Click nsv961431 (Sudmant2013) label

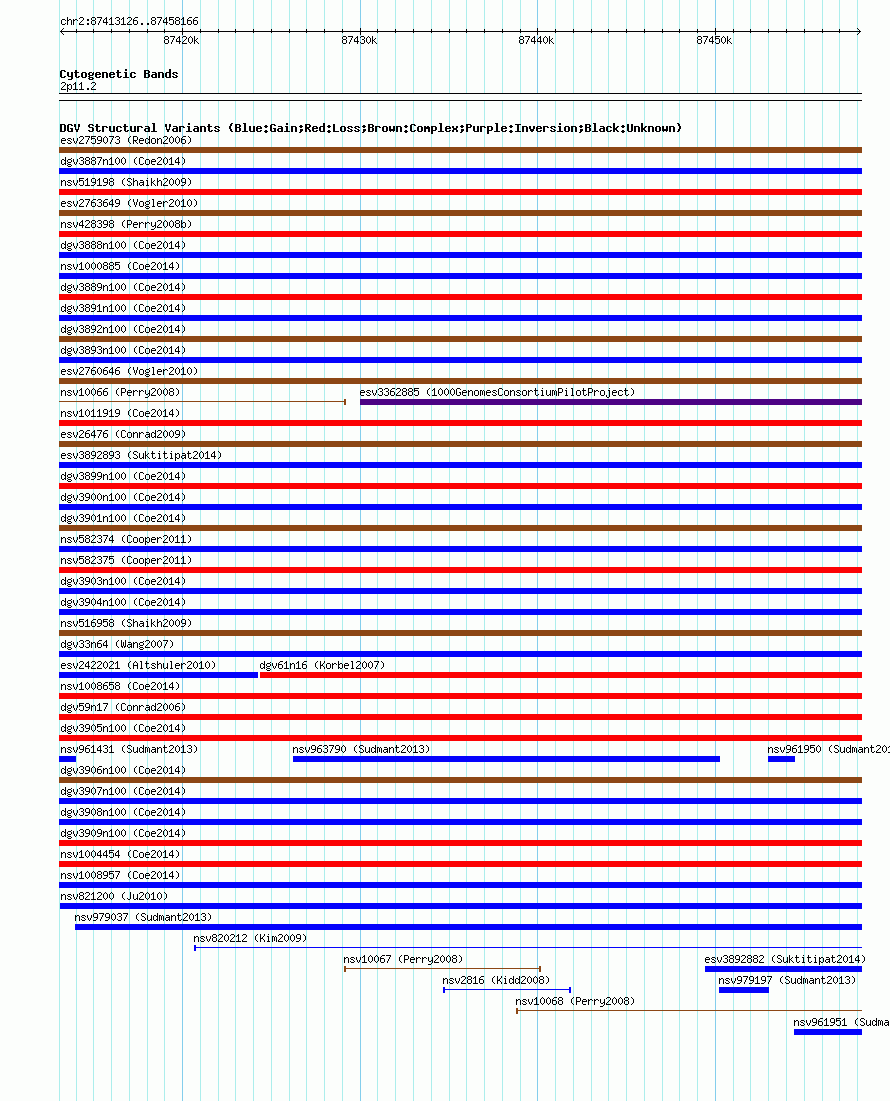click(129, 751)
